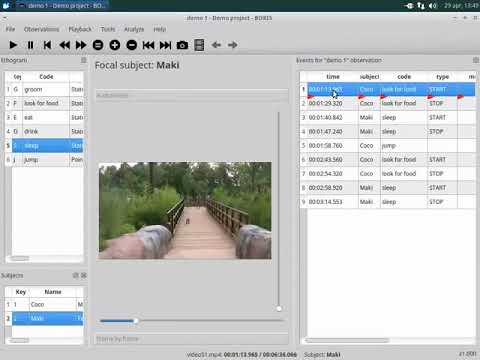Decrease playback speed with minus icon

tap(132, 45)
